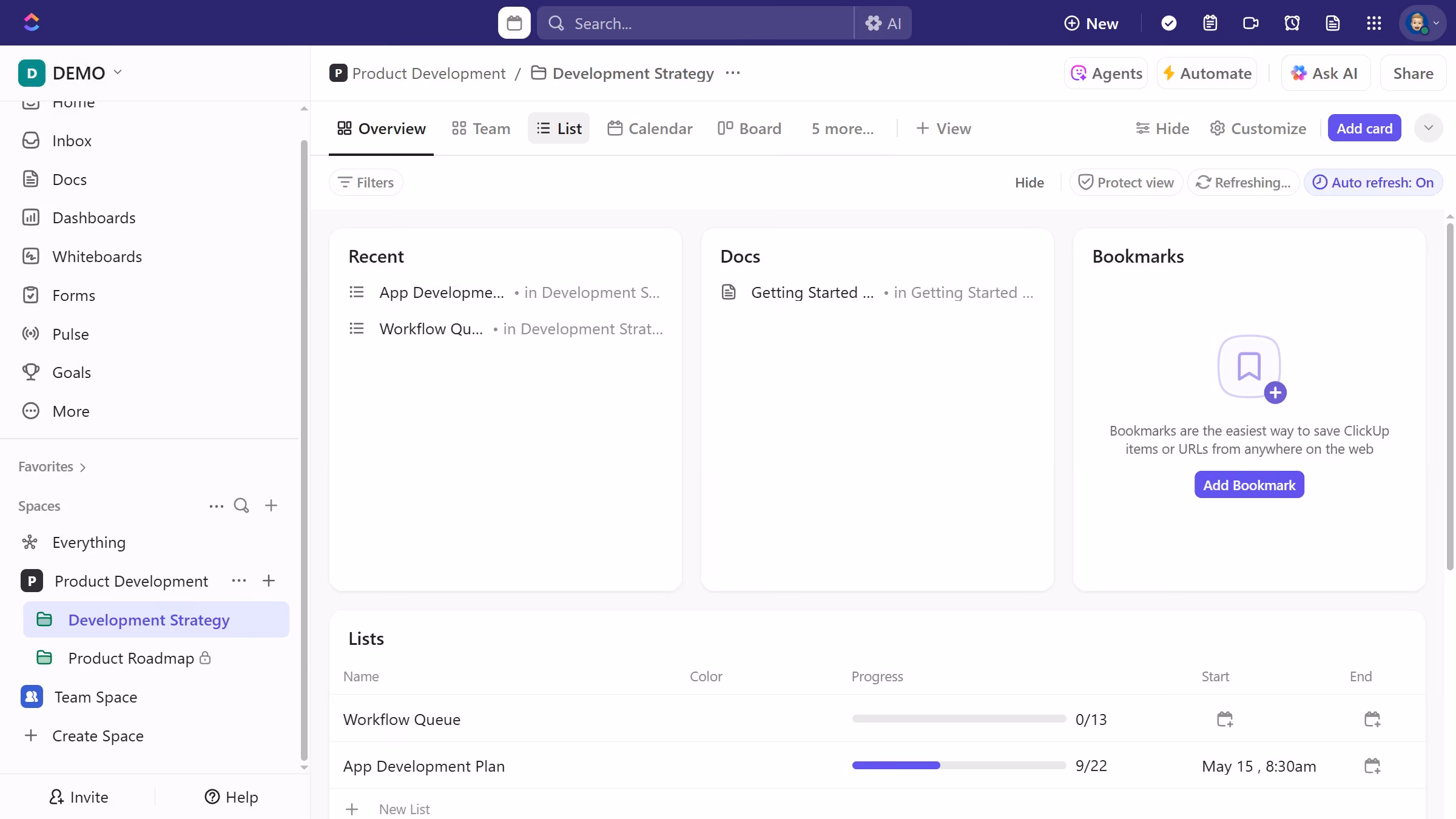
Task: Open Ask AI
Action: (x=1326, y=73)
